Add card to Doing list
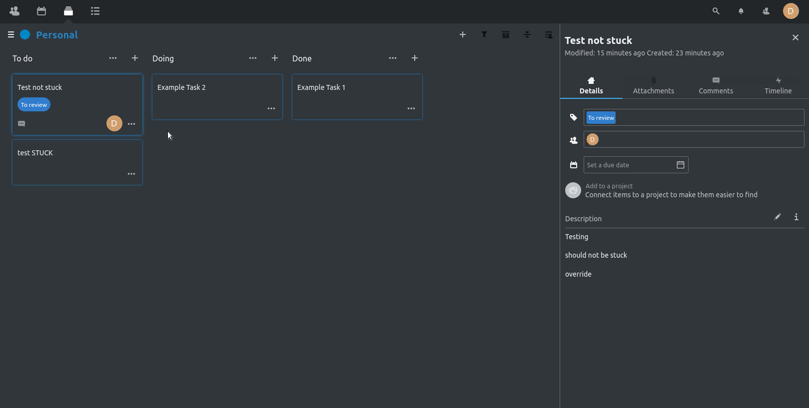Viewport: 809px width, 408px height. pyautogui.click(x=274, y=58)
